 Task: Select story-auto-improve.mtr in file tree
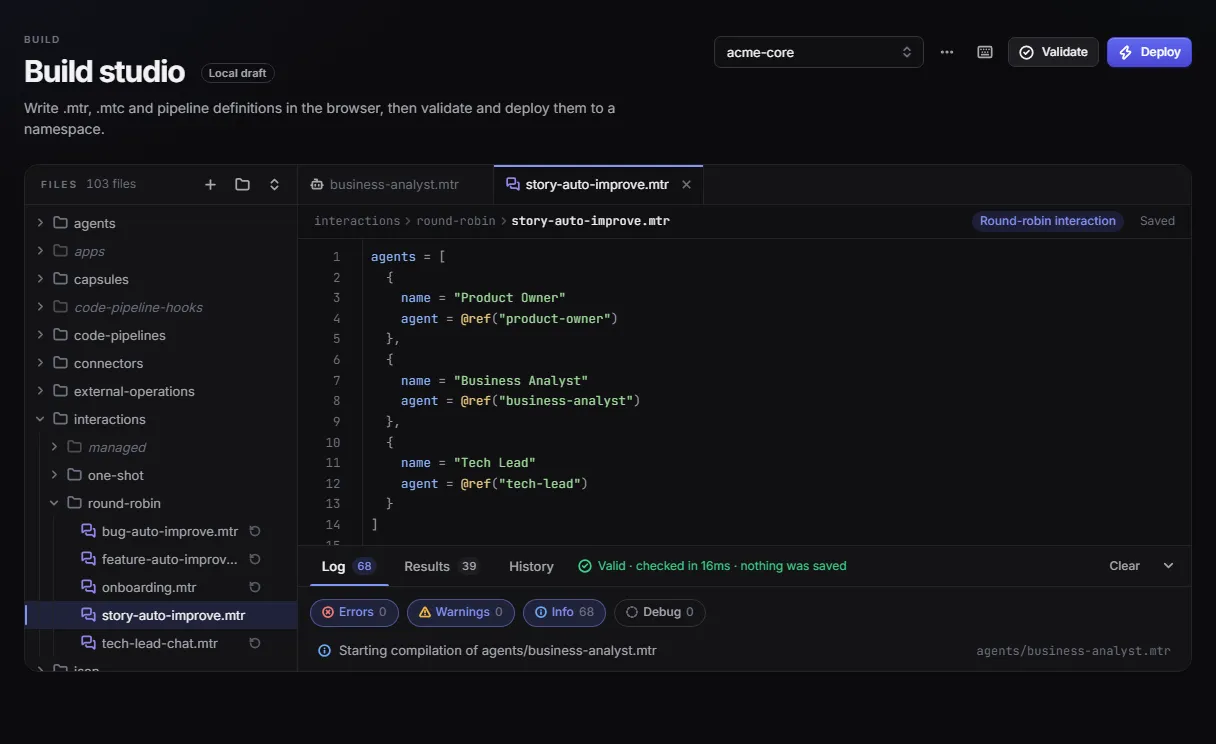point(161,615)
